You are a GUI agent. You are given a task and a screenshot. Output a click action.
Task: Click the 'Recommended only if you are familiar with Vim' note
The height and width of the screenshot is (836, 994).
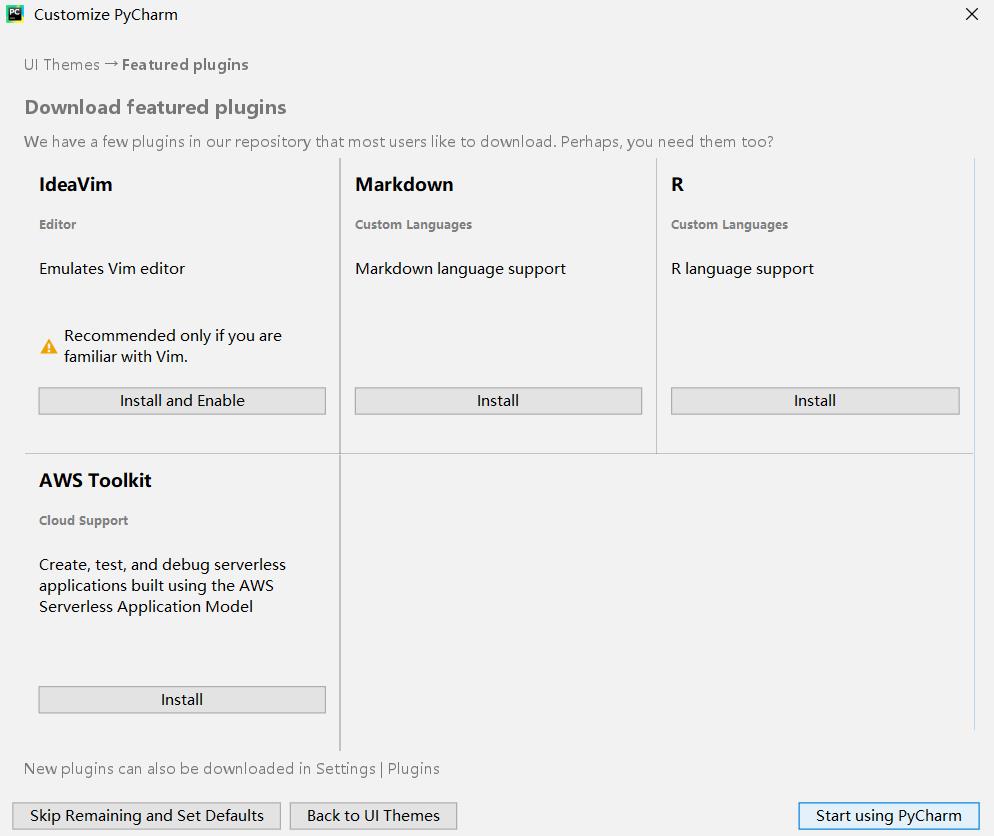tap(173, 346)
